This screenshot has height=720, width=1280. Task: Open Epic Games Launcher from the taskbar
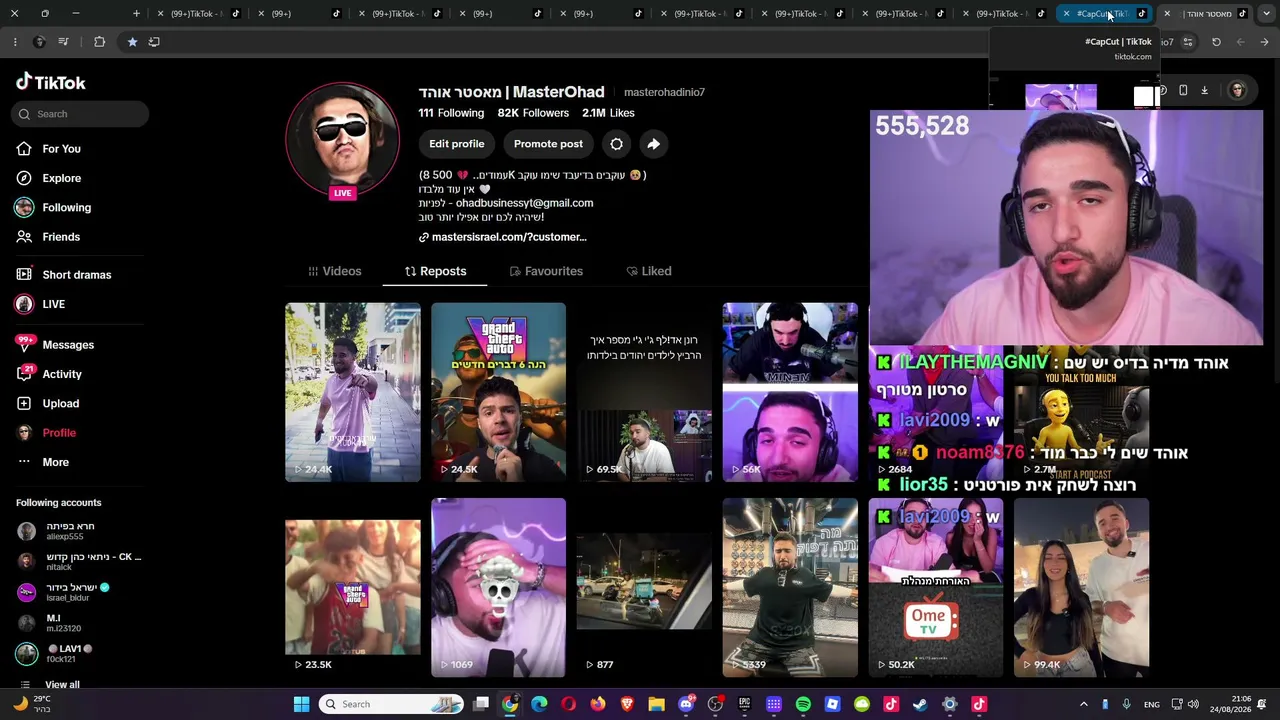tap(744, 704)
